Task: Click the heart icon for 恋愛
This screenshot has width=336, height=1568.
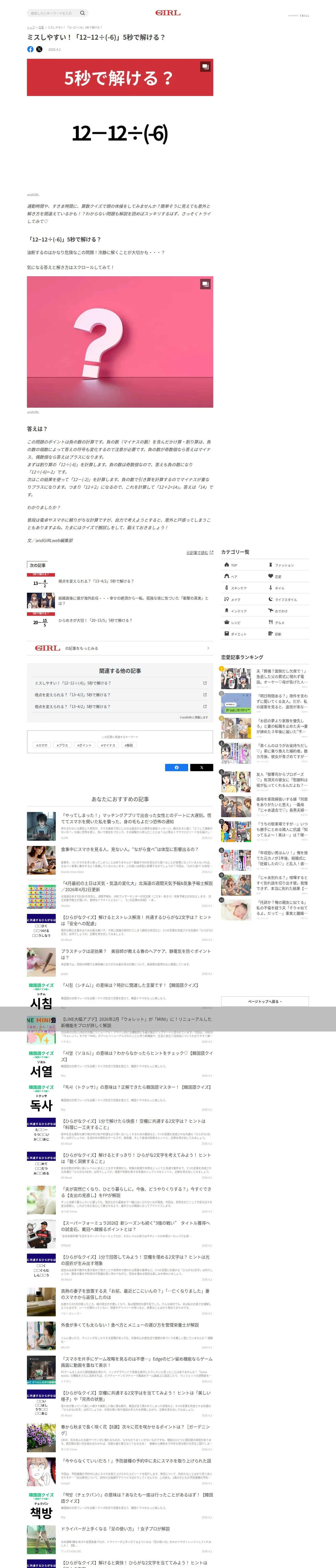Action: pyautogui.click(x=271, y=577)
